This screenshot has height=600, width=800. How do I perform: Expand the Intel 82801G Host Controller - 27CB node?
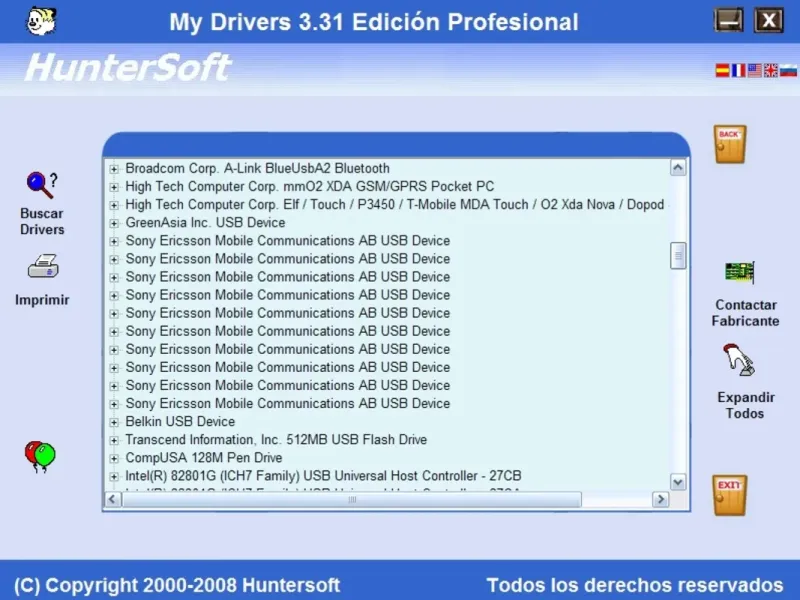(114, 477)
